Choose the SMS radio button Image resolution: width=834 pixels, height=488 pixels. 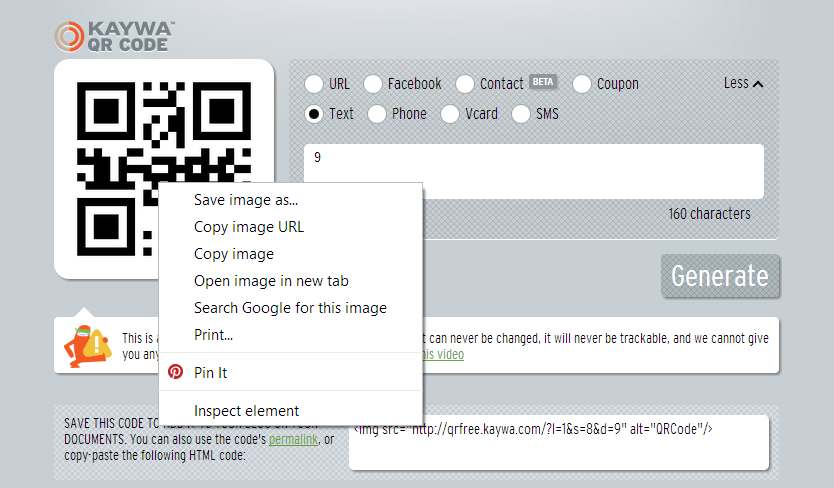[x=521, y=114]
